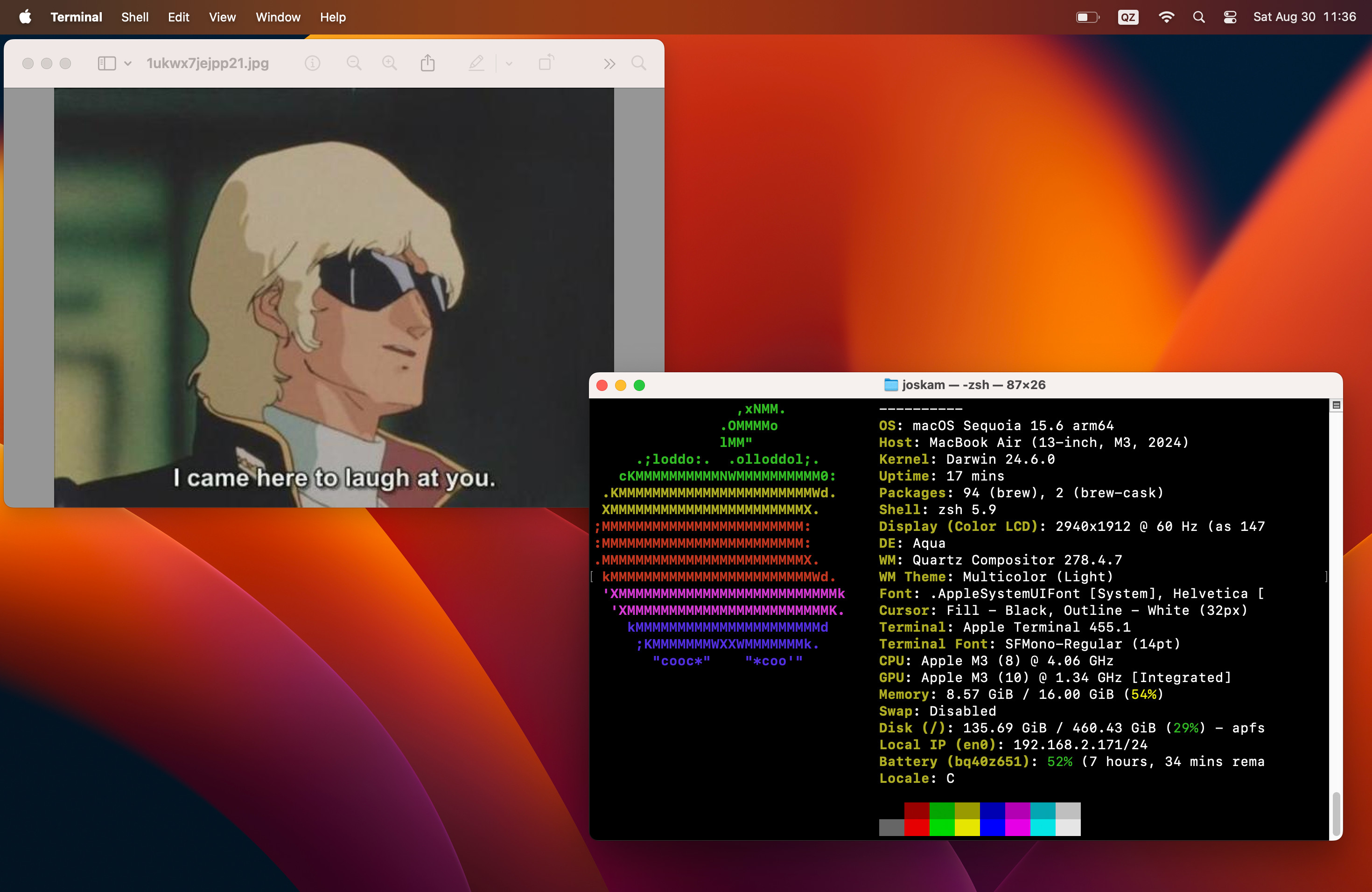Open the Apple menu
1372x892 pixels.
(x=25, y=17)
